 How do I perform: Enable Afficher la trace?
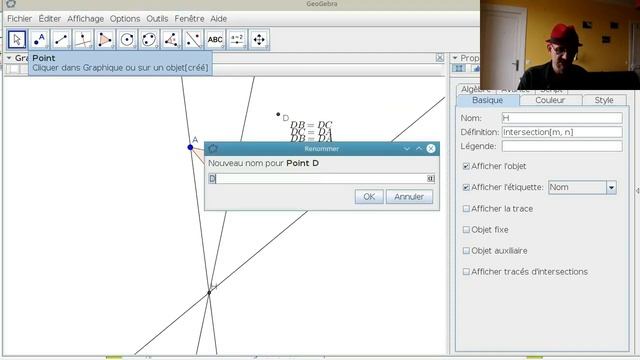click(x=466, y=209)
